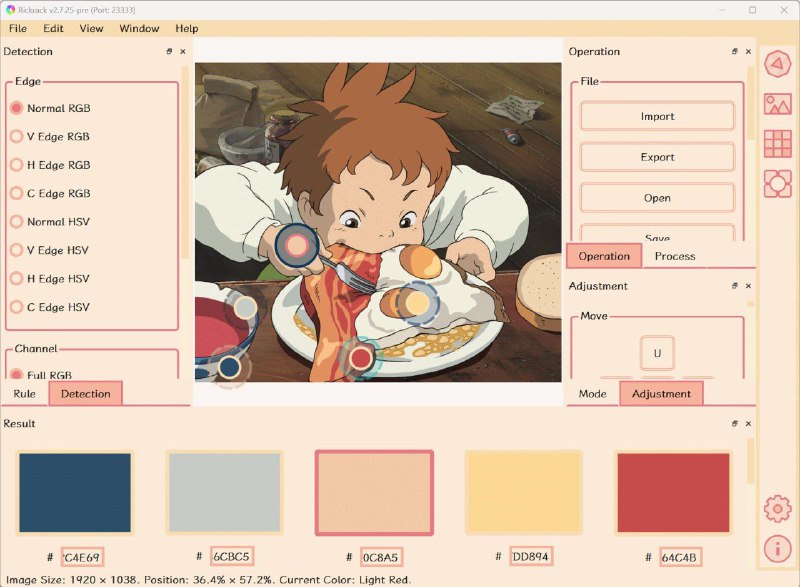Switch to the Rule tab
Viewport: 800px width, 587px height.
pos(24,394)
